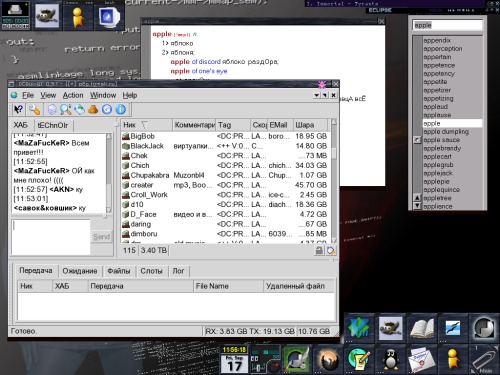Click the user list vertical scrollbar
Screen dimensions: 500x375
point(333,180)
